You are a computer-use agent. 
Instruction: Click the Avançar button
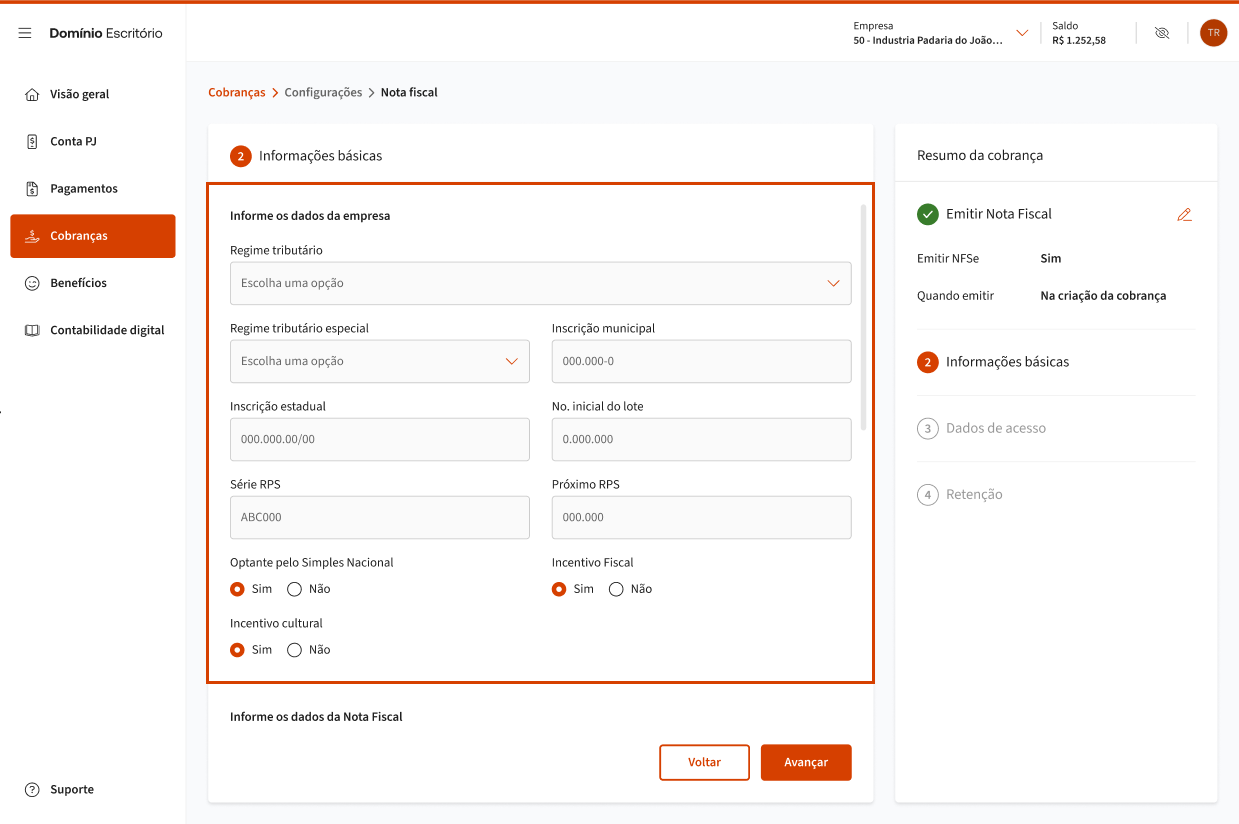pyautogui.click(x=806, y=762)
